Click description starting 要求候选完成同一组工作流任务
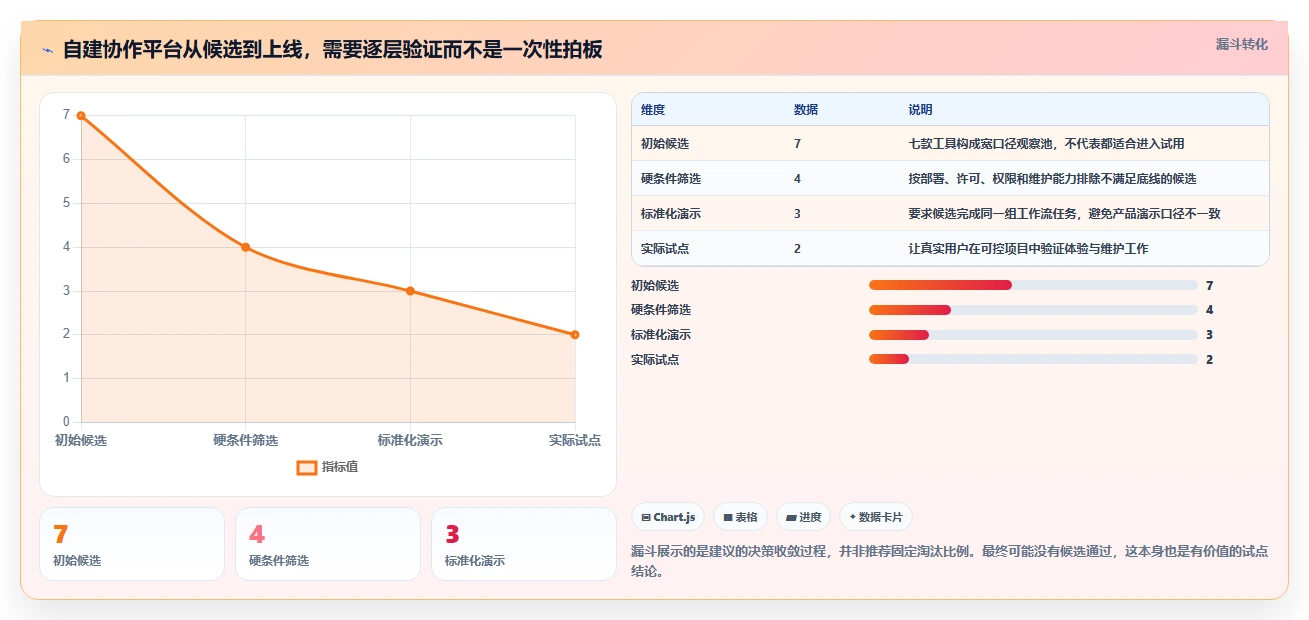This screenshot has width=1309, height=620. 1064,214
